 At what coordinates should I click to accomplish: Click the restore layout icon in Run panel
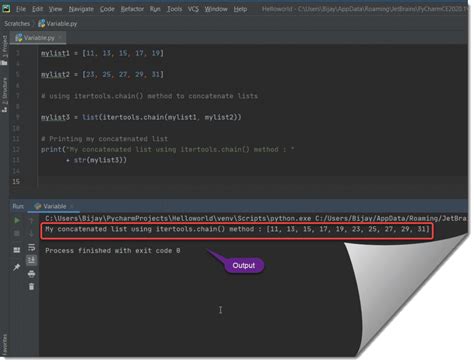tap(17, 250)
